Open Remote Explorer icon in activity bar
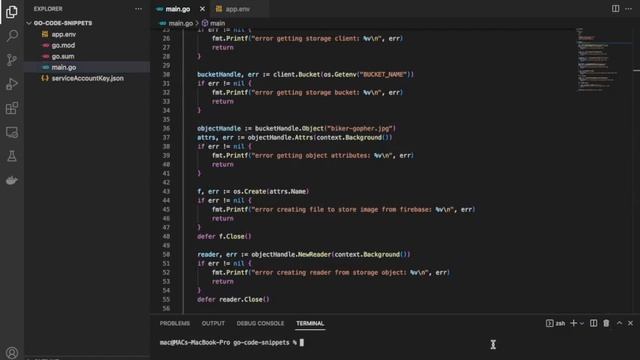This screenshot has height=360, width=640. pos(12,132)
